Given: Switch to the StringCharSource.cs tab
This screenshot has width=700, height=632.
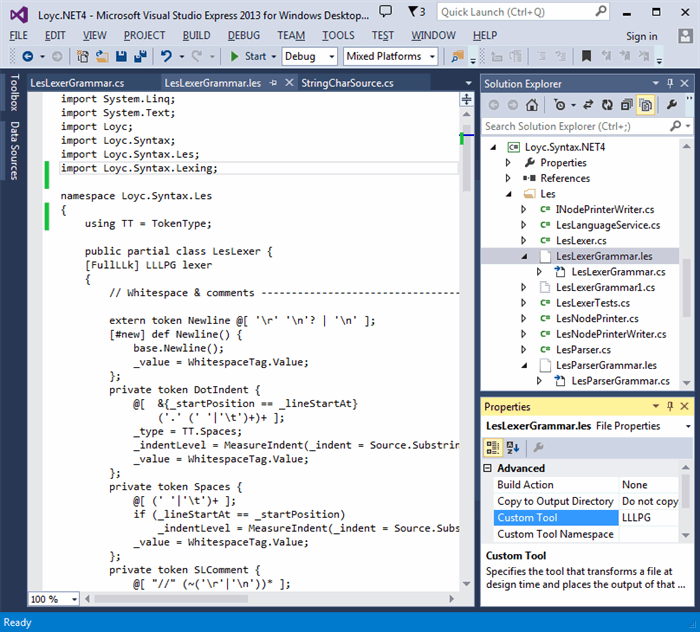Looking at the screenshot, I should coord(347,83).
